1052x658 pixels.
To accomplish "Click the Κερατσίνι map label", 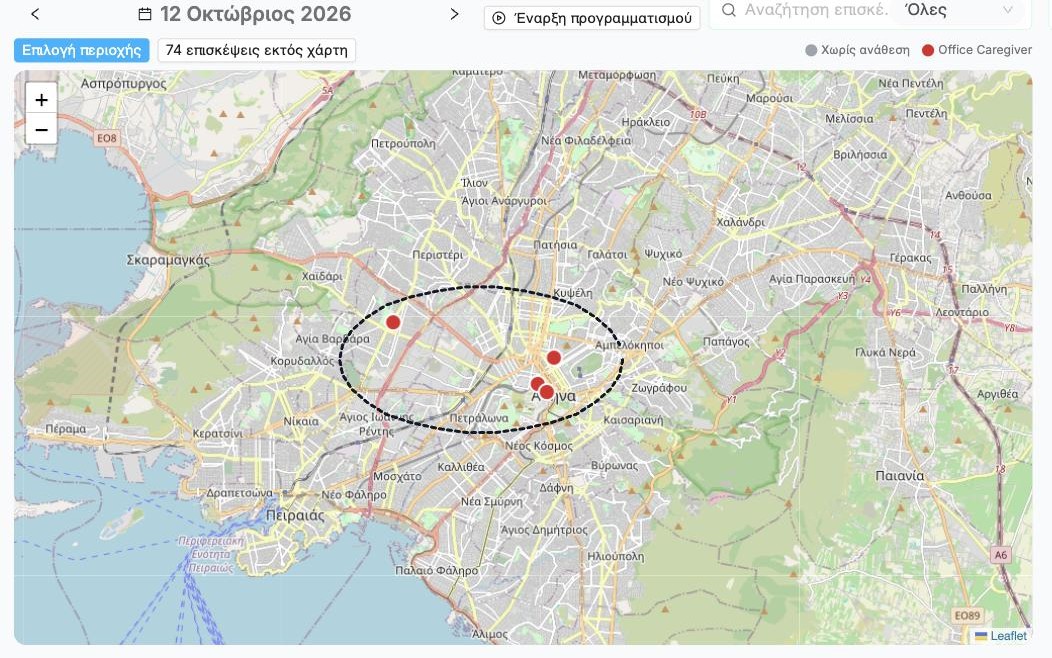I will (x=218, y=433).
